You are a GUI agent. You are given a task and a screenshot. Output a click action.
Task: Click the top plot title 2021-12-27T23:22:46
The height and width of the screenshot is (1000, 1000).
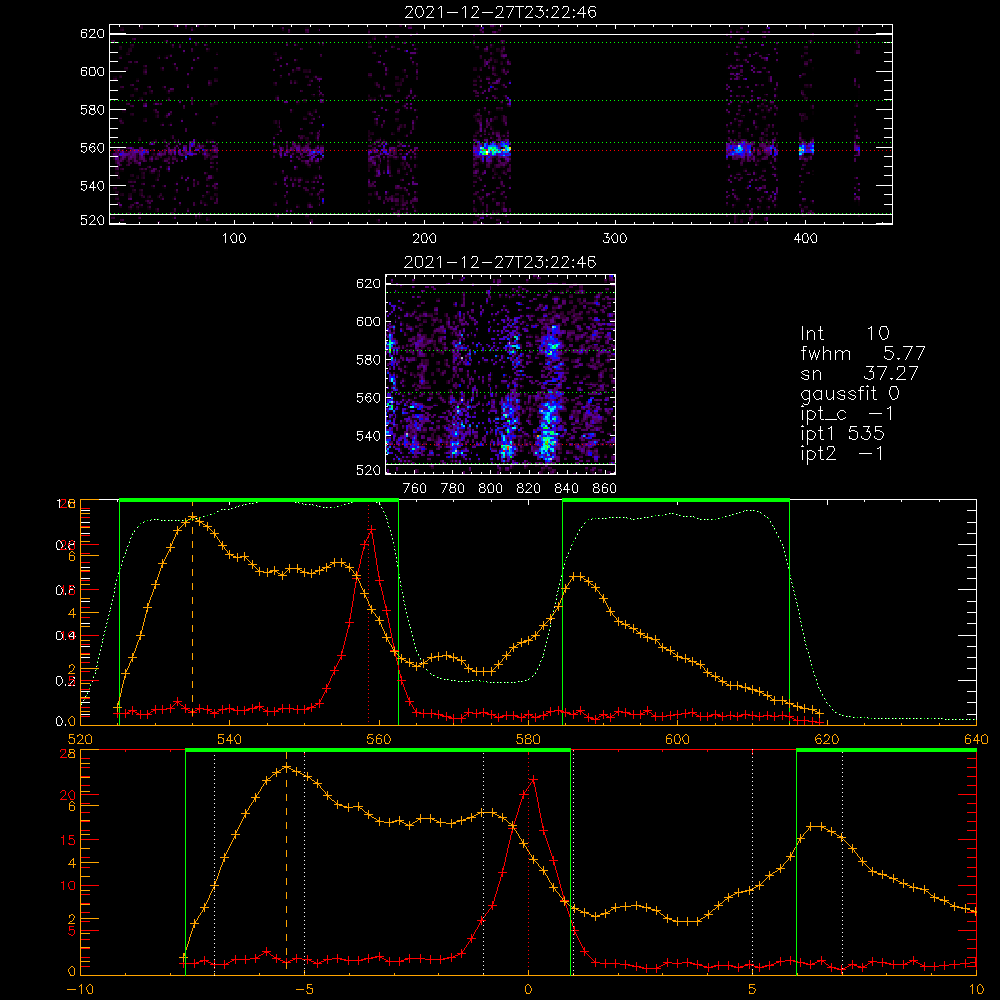[x=500, y=12]
